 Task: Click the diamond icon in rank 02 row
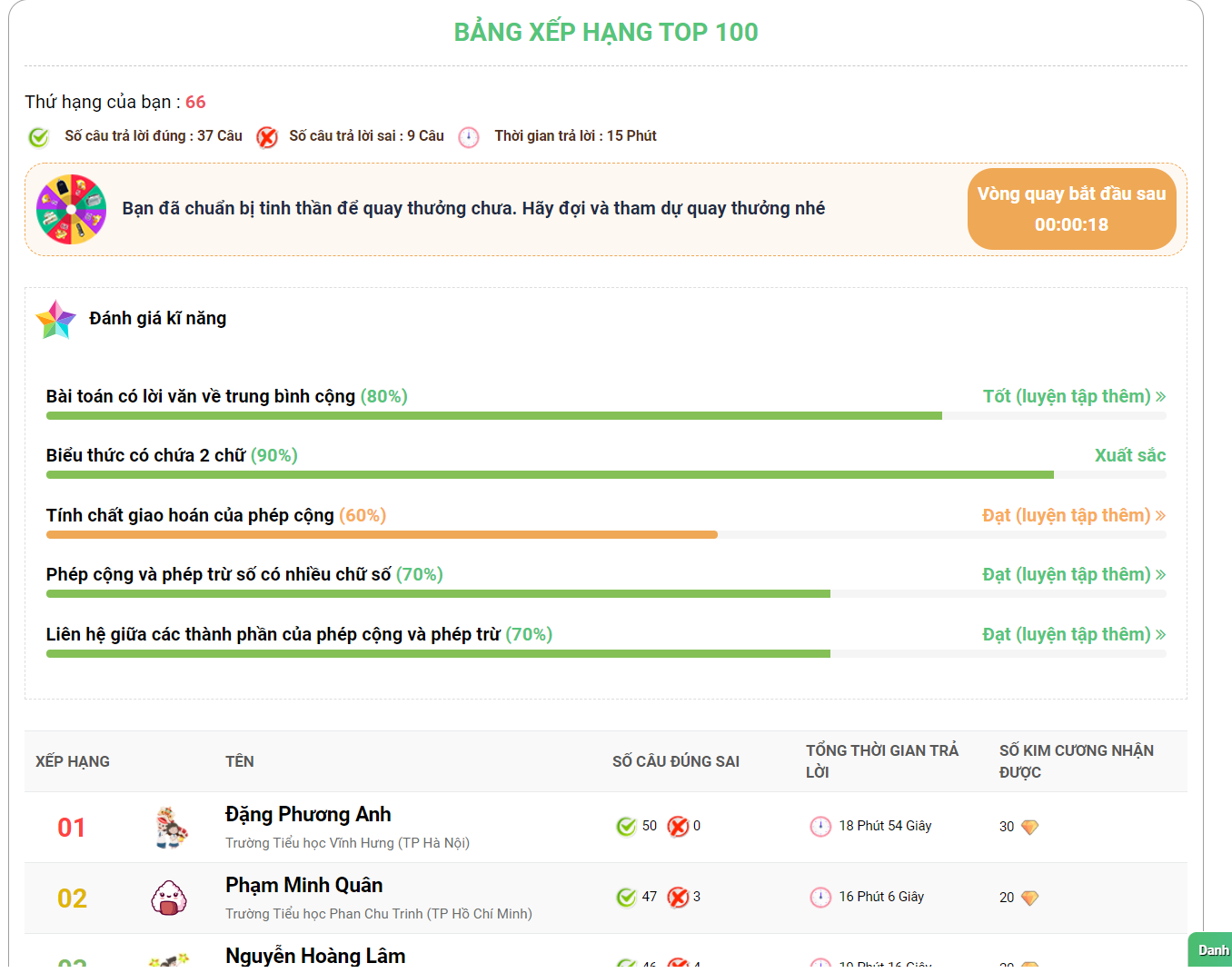coord(1029,898)
